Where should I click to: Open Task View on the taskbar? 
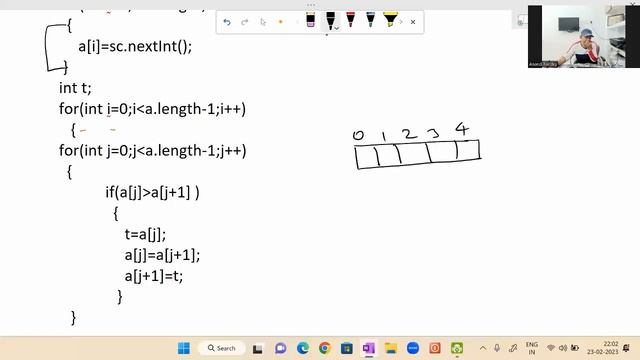click(x=257, y=349)
